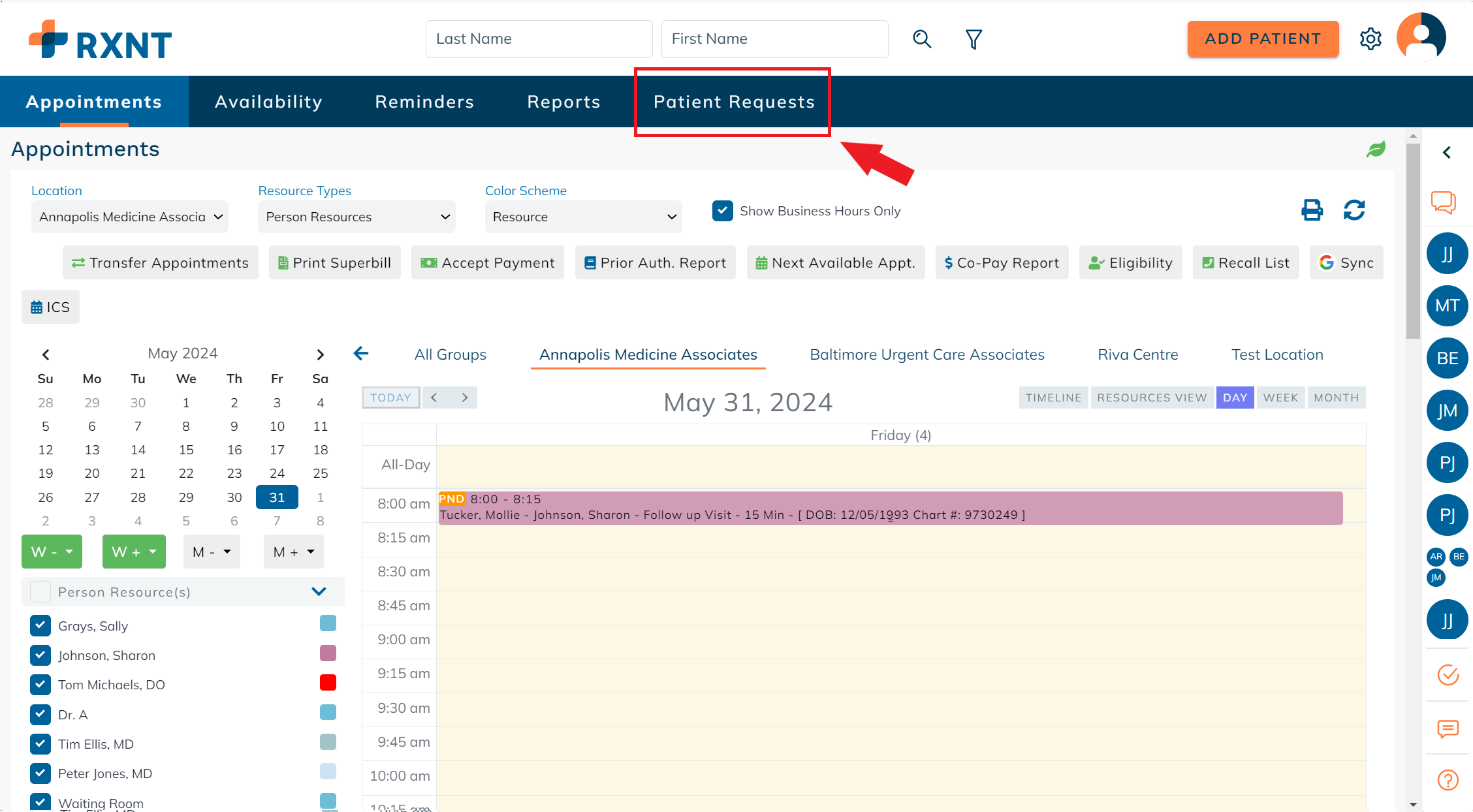Screen dimensions: 1473x812
Task: Open ICS calendar export
Action: click(50, 307)
